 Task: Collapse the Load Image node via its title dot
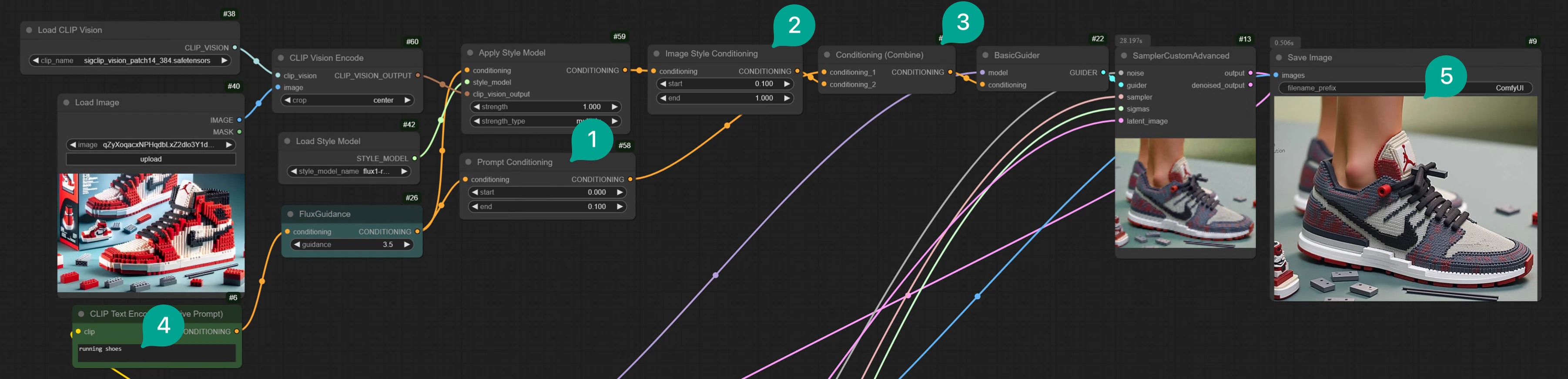[66, 102]
